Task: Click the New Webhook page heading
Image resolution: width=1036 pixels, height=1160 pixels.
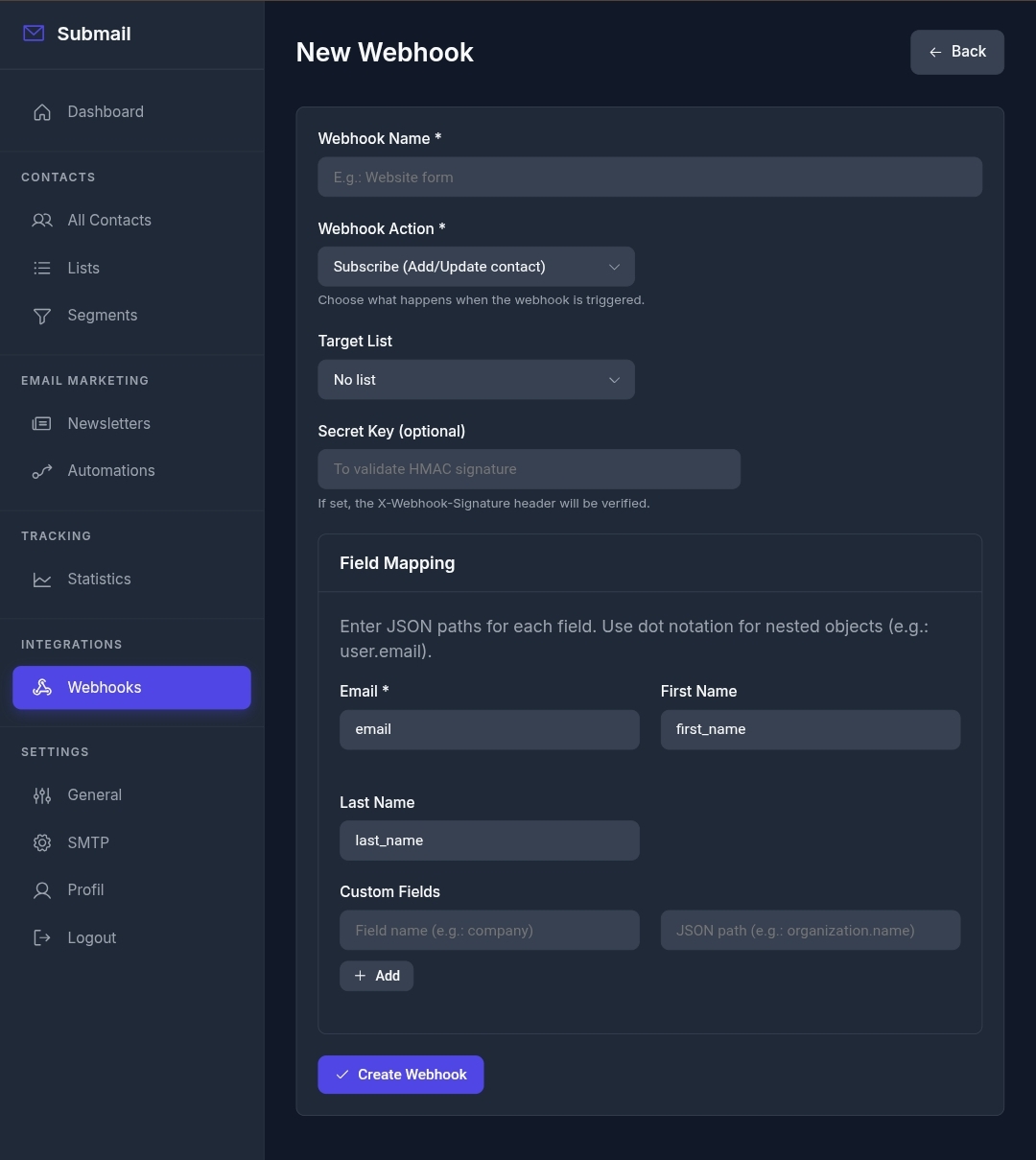Action: click(x=385, y=53)
